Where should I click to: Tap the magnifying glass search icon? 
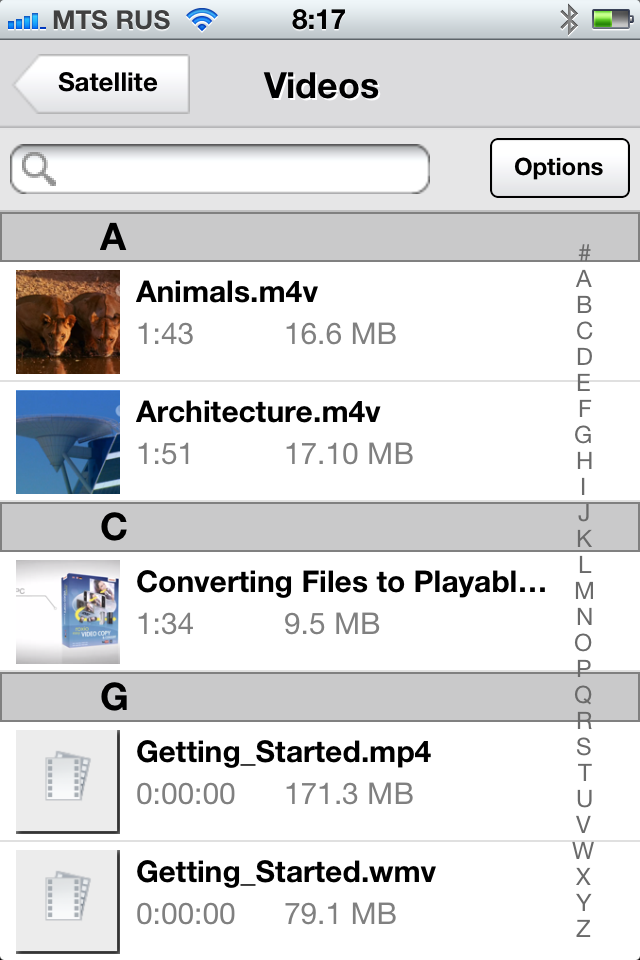[38, 169]
